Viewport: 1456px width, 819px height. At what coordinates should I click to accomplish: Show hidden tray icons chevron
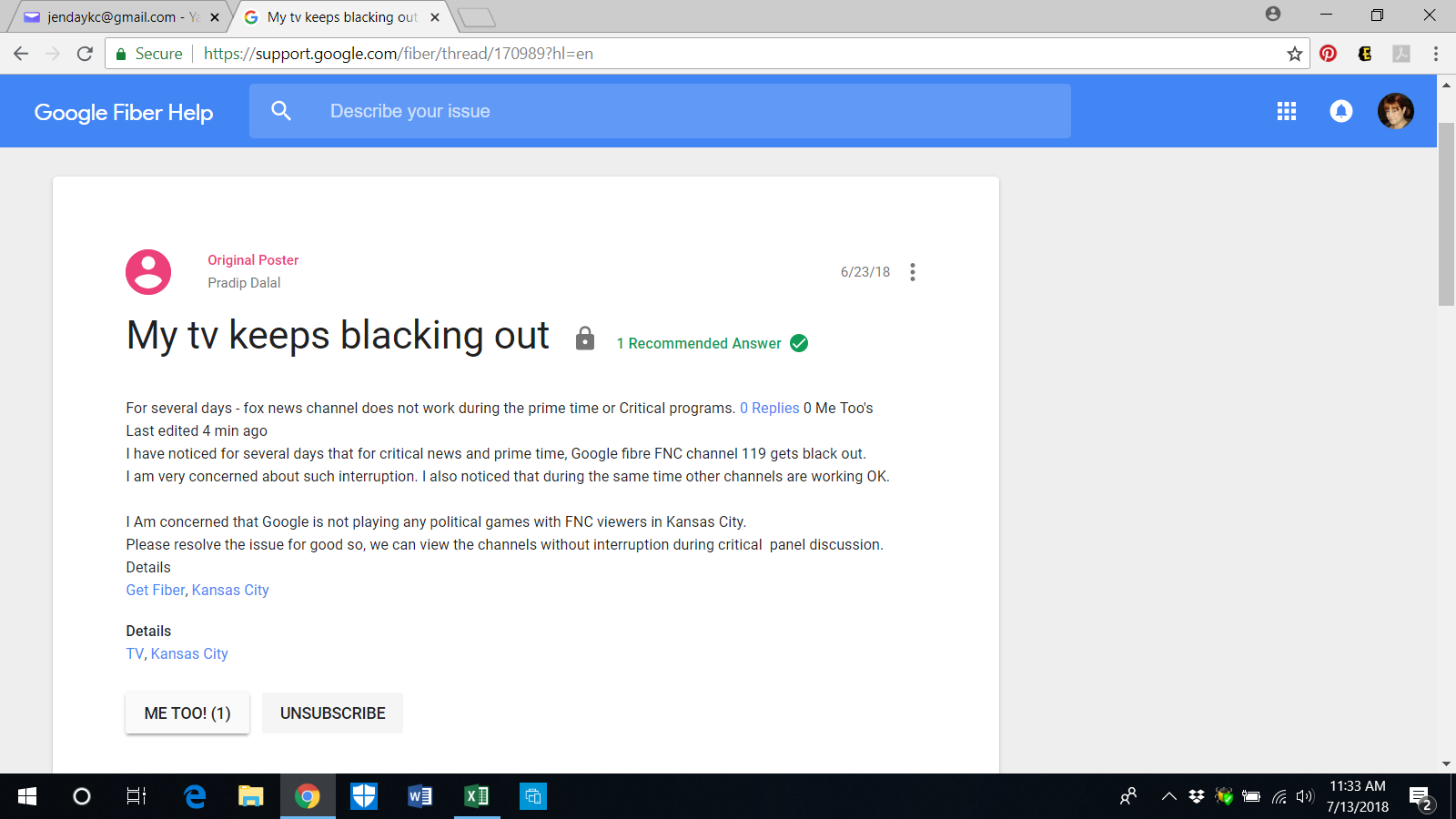(1169, 796)
